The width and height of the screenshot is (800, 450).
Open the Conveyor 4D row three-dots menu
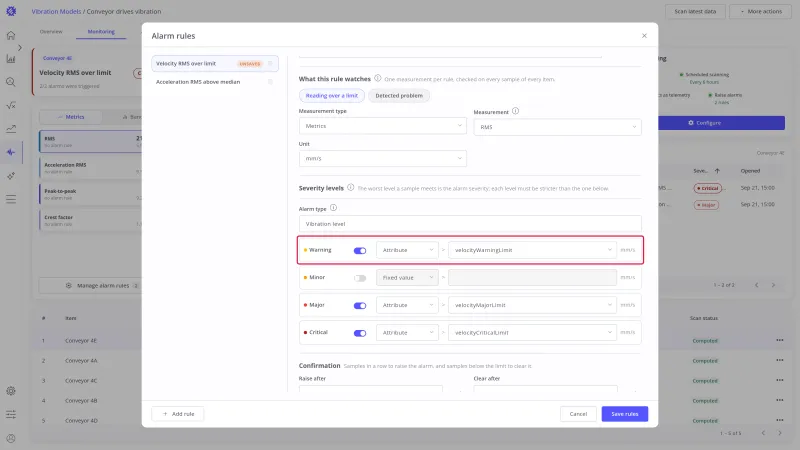pyautogui.click(x=780, y=420)
